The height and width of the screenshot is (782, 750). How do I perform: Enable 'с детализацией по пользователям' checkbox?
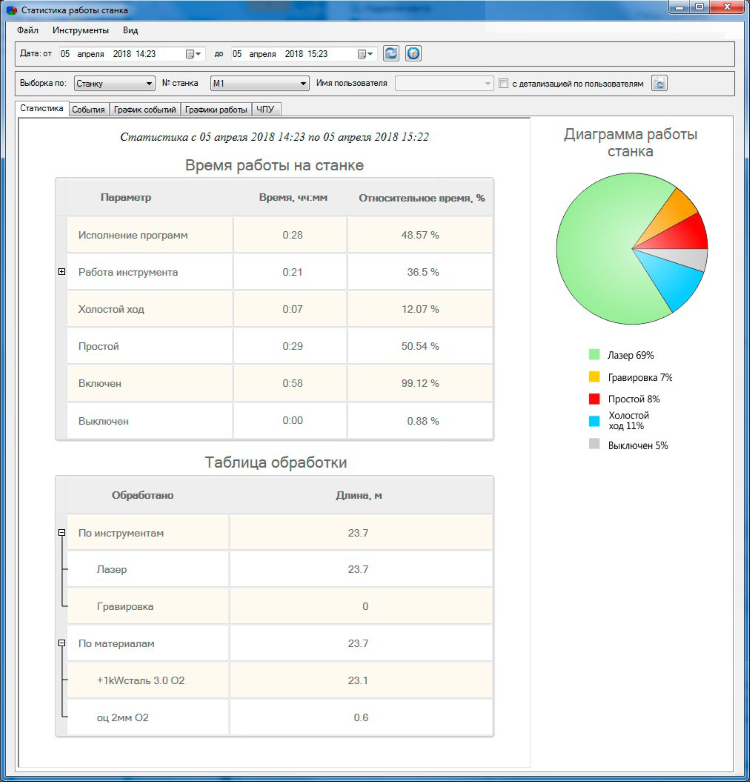[504, 83]
